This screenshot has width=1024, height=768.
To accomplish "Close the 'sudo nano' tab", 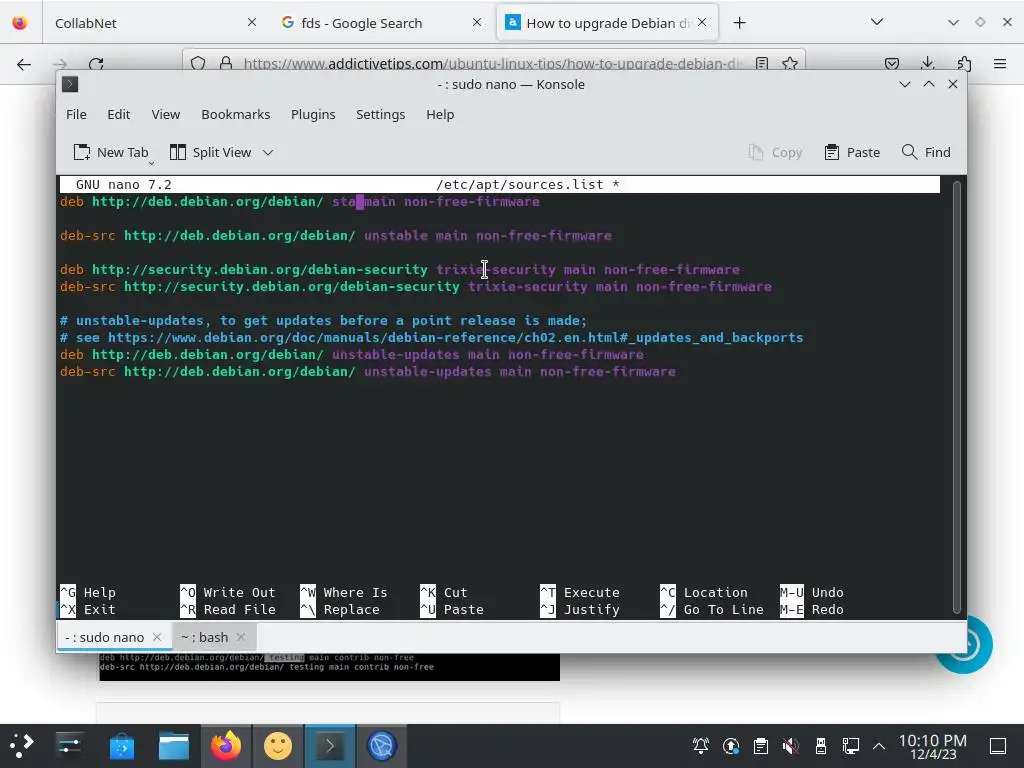I will [x=157, y=637].
